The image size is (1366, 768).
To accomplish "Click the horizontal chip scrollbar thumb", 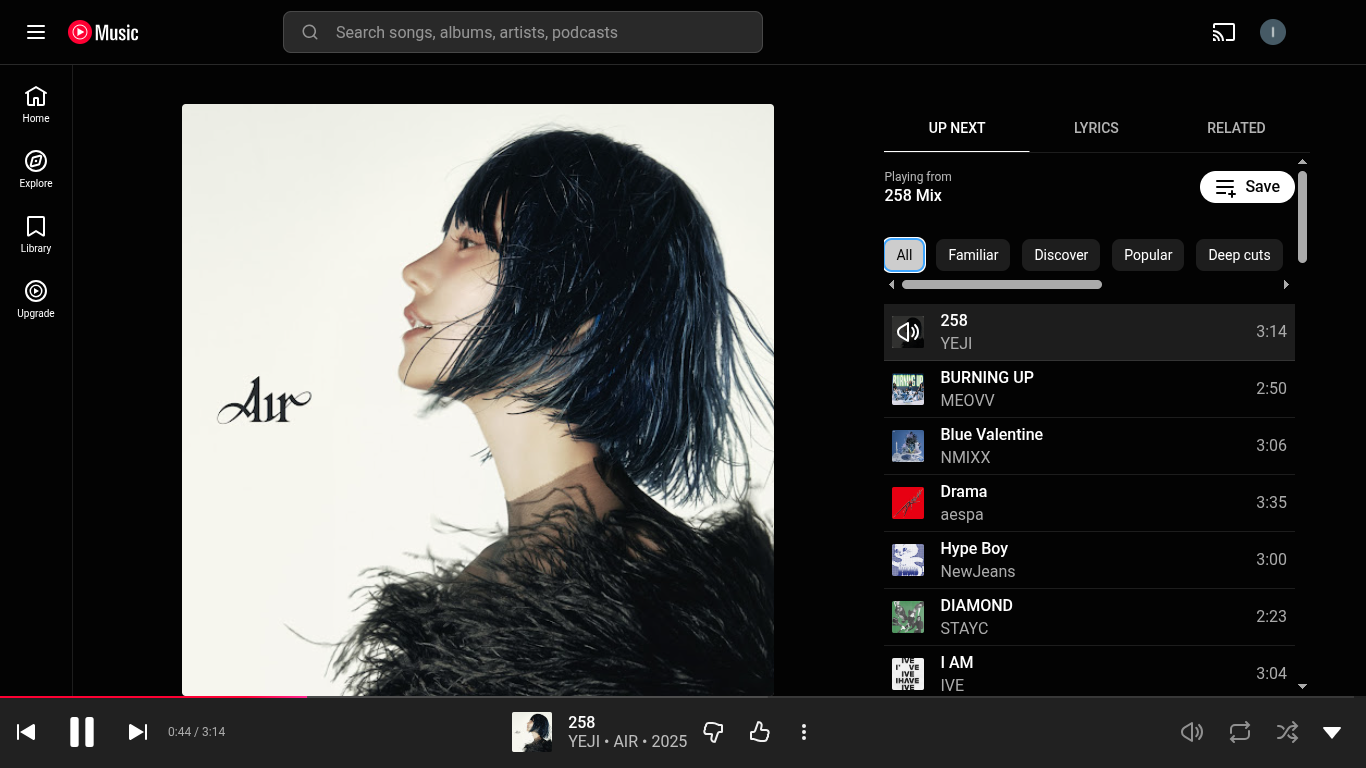I will point(1002,285).
